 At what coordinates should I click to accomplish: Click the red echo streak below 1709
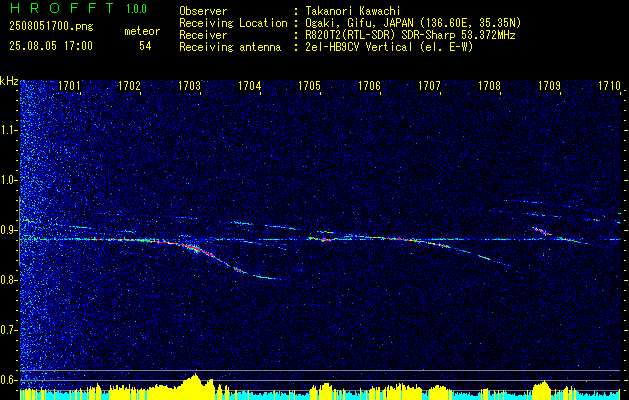point(542,231)
